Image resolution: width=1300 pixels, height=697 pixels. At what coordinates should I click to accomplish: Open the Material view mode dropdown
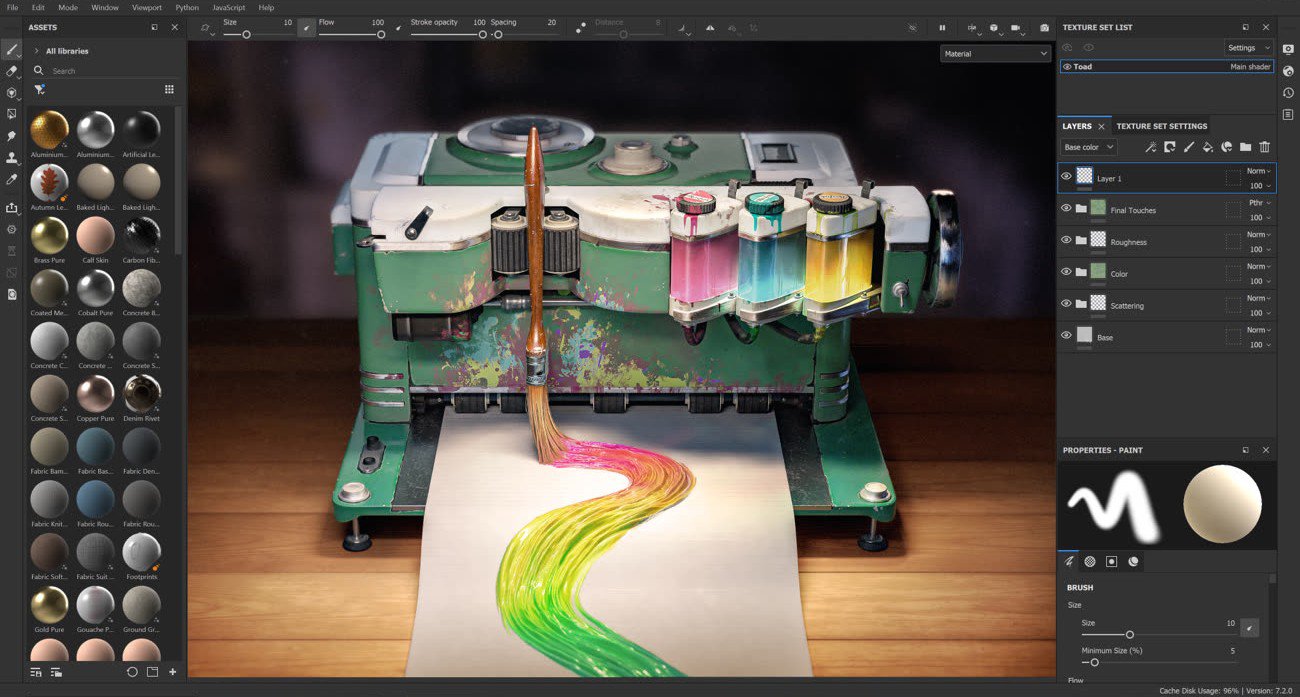[995, 53]
